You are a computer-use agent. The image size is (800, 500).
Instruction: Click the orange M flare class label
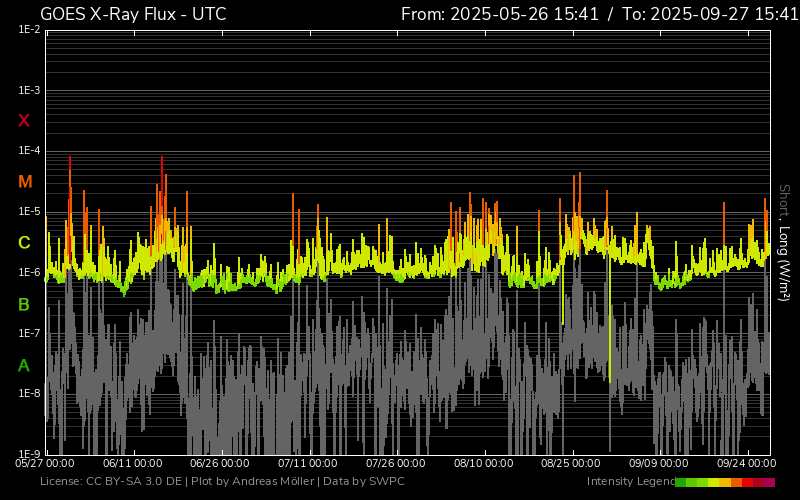pyautogui.click(x=25, y=182)
